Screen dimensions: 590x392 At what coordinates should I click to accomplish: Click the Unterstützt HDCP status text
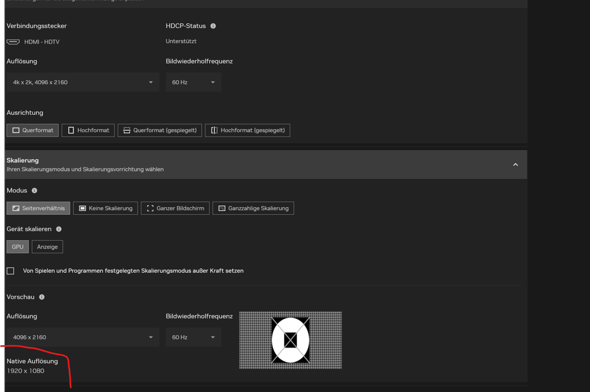(181, 41)
